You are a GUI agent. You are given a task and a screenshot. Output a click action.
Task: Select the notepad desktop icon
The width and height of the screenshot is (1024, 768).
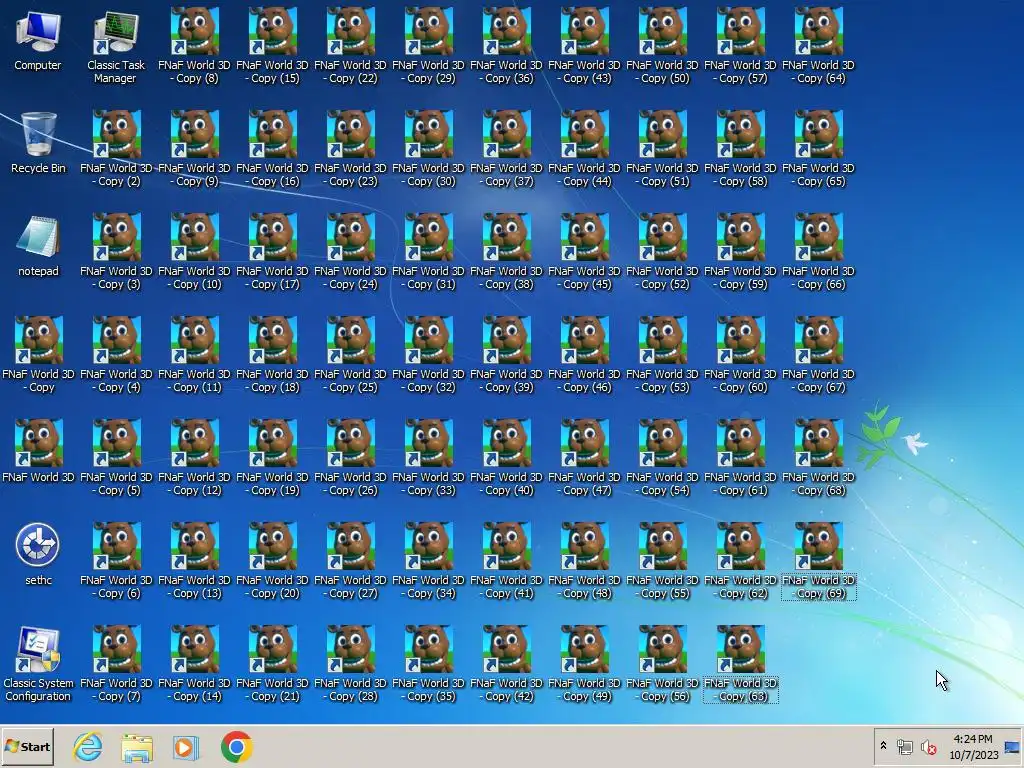point(38,246)
